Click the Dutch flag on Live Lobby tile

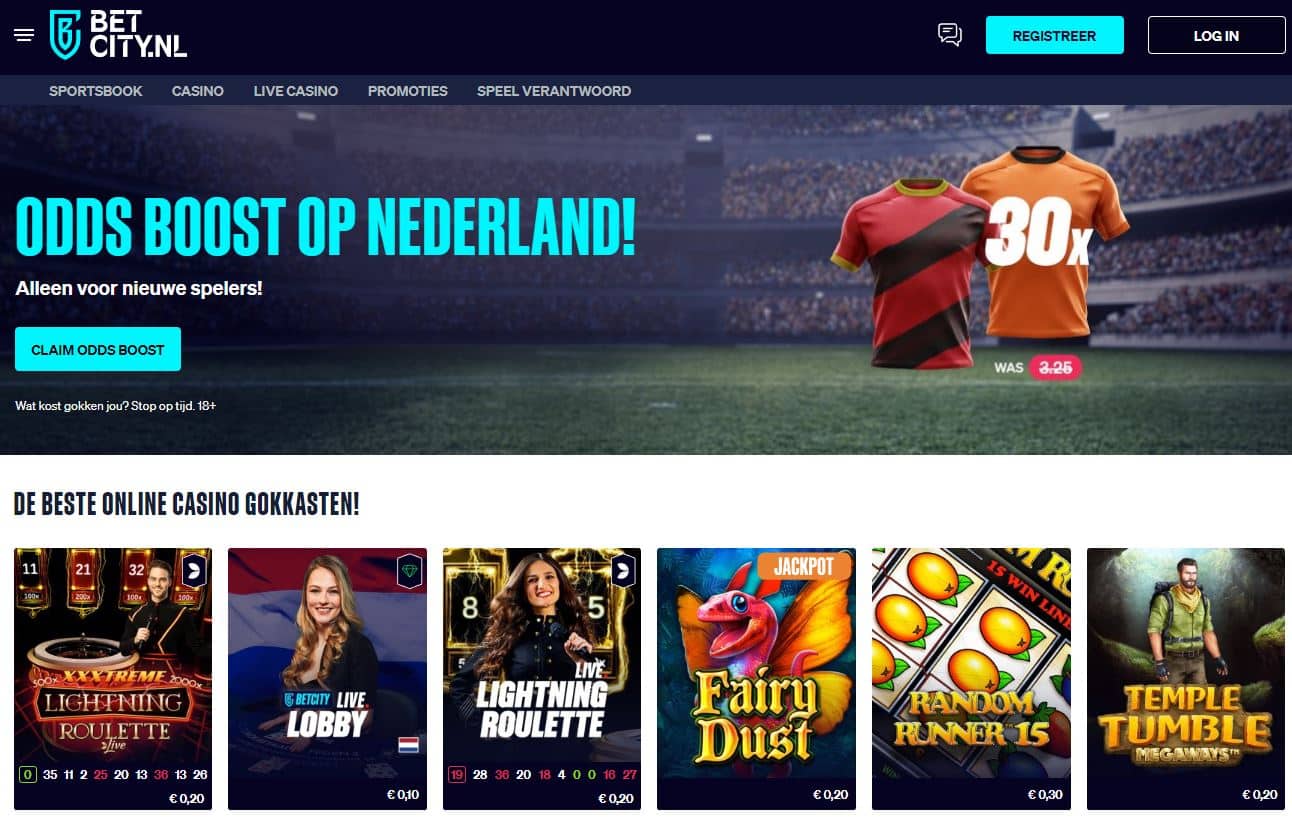point(408,745)
